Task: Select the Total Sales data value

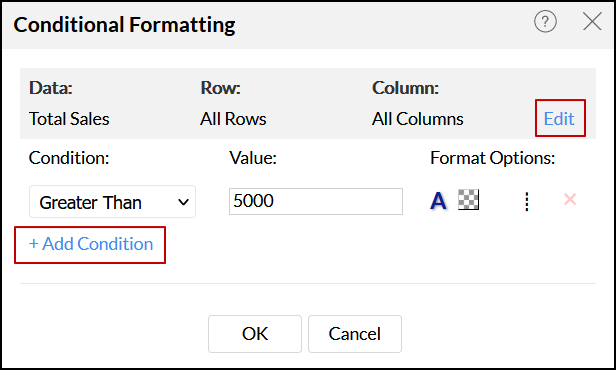Action: click(69, 119)
